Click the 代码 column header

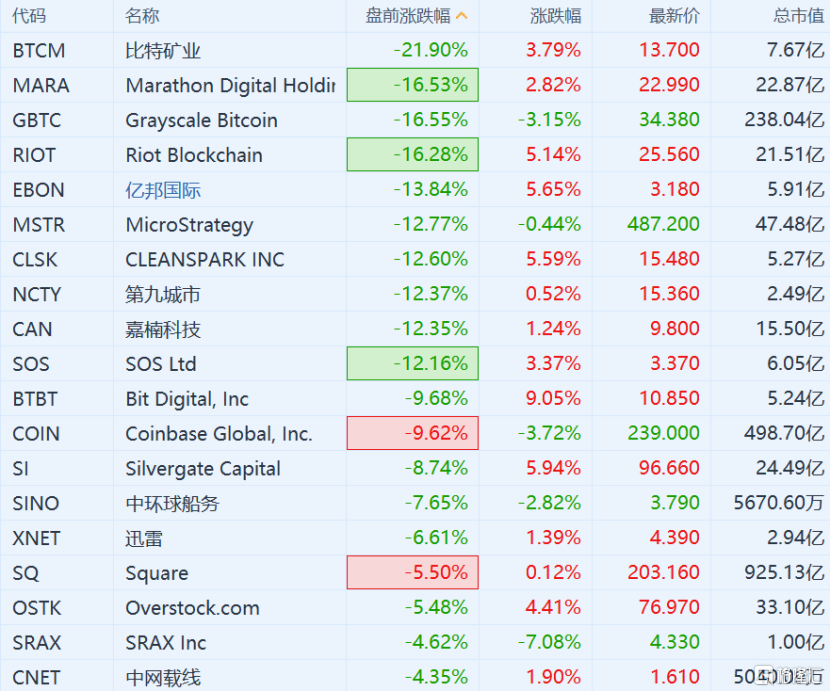30,16
